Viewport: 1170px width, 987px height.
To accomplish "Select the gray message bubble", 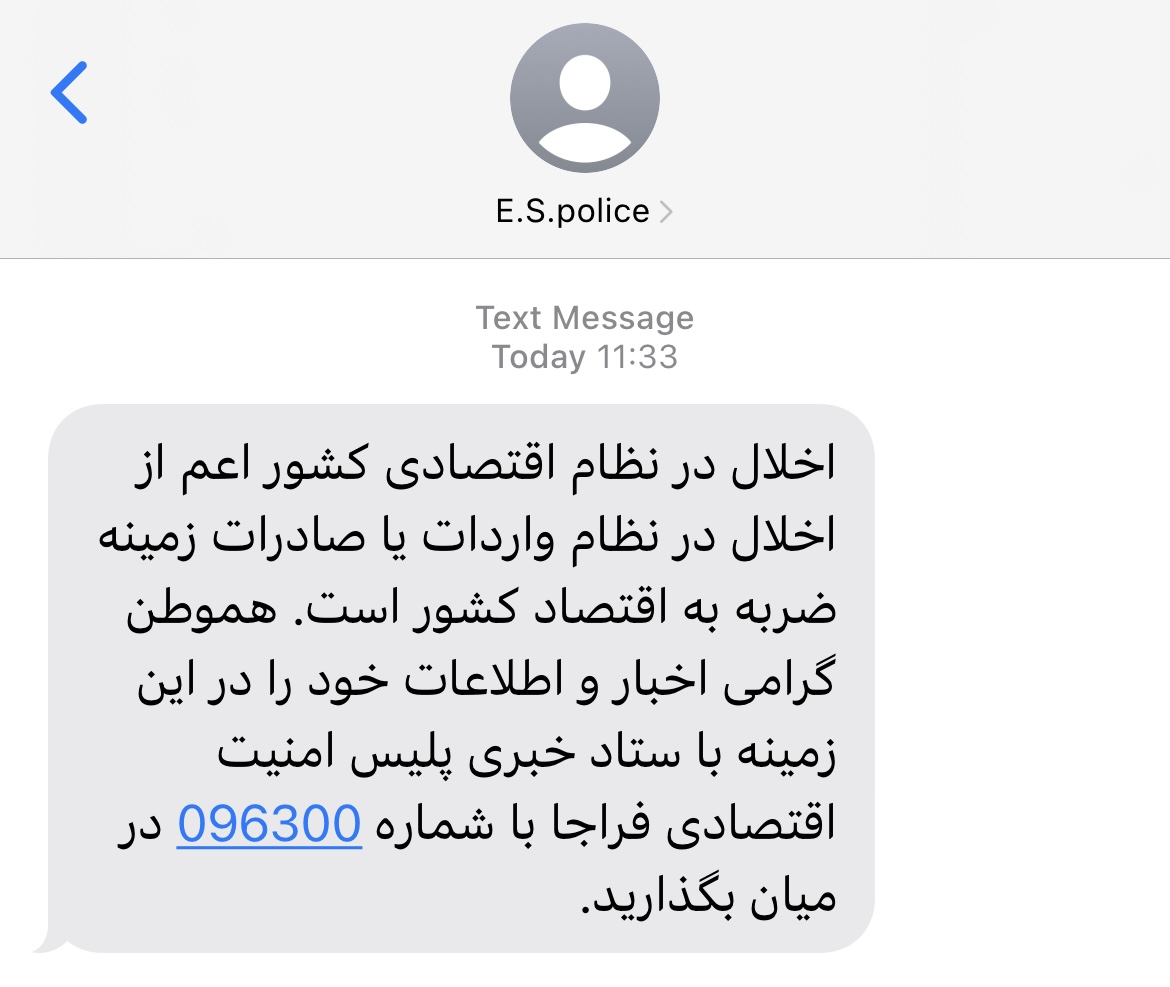I will click(461, 678).
